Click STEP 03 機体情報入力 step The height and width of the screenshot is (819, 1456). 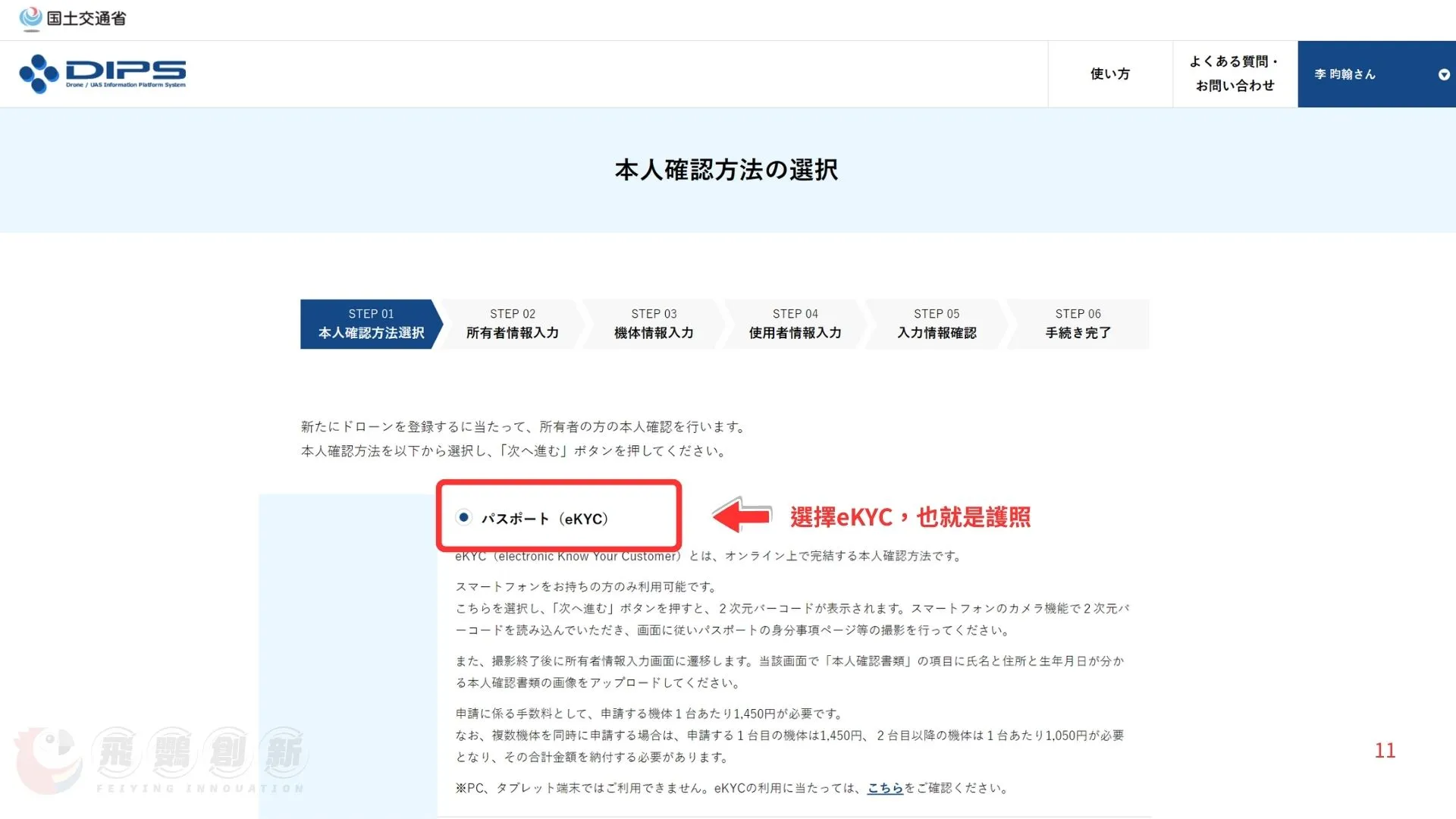tap(654, 324)
